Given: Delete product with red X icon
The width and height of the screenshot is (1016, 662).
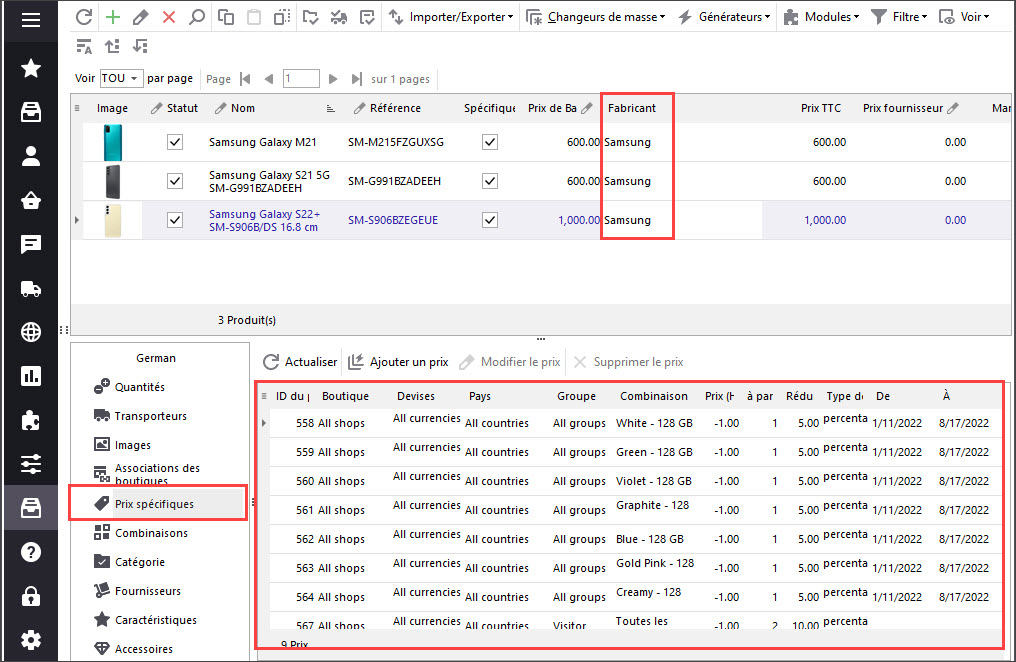Looking at the screenshot, I should [x=169, y=17].
